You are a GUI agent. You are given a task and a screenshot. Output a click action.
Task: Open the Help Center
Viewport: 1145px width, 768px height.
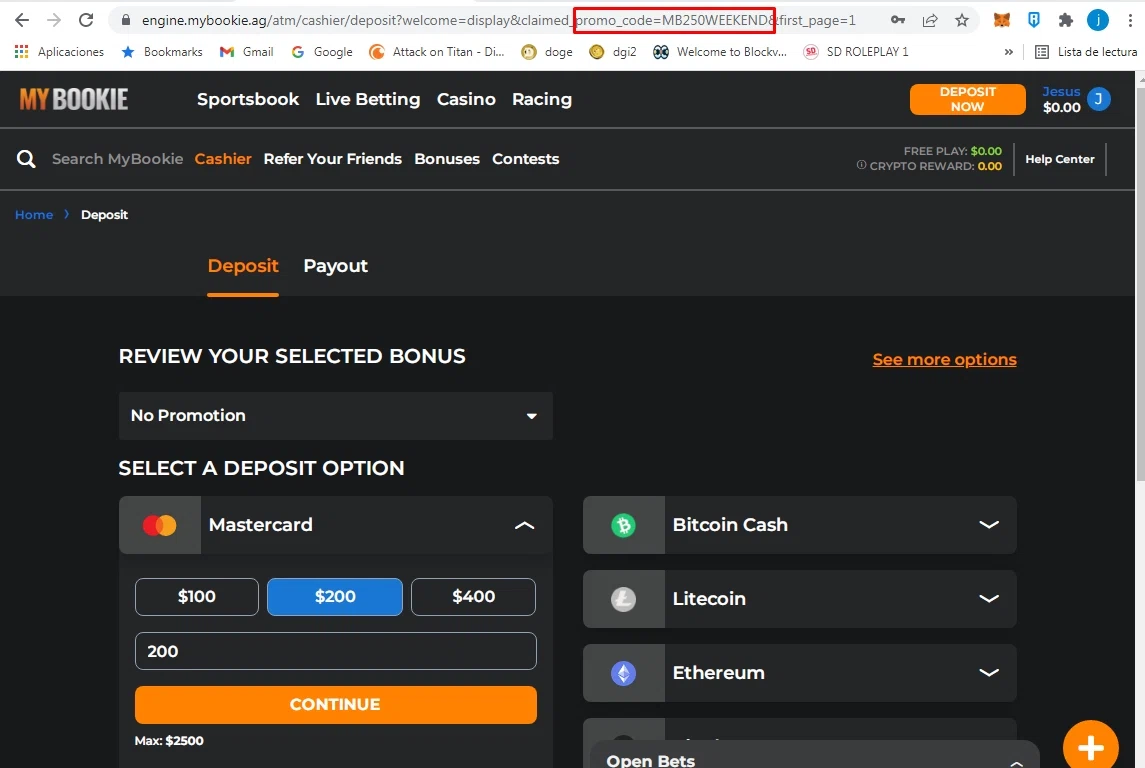pyautogui.click(x=1060, y=159)
